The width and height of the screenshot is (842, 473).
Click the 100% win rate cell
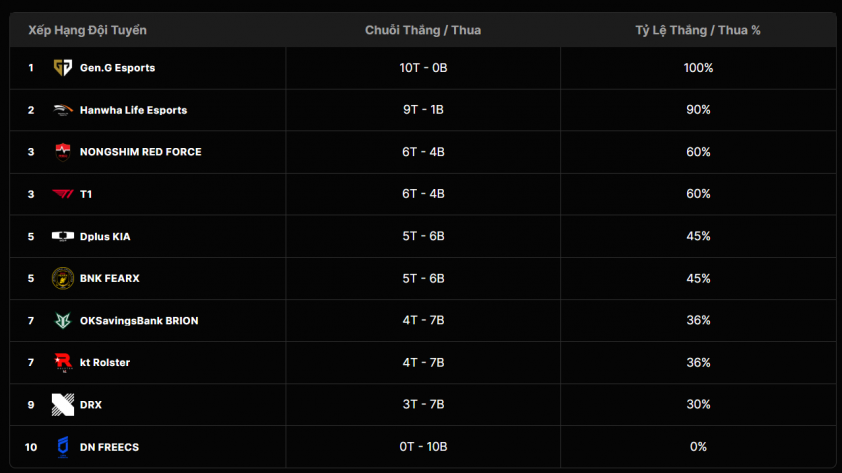(x=698, y=68)
